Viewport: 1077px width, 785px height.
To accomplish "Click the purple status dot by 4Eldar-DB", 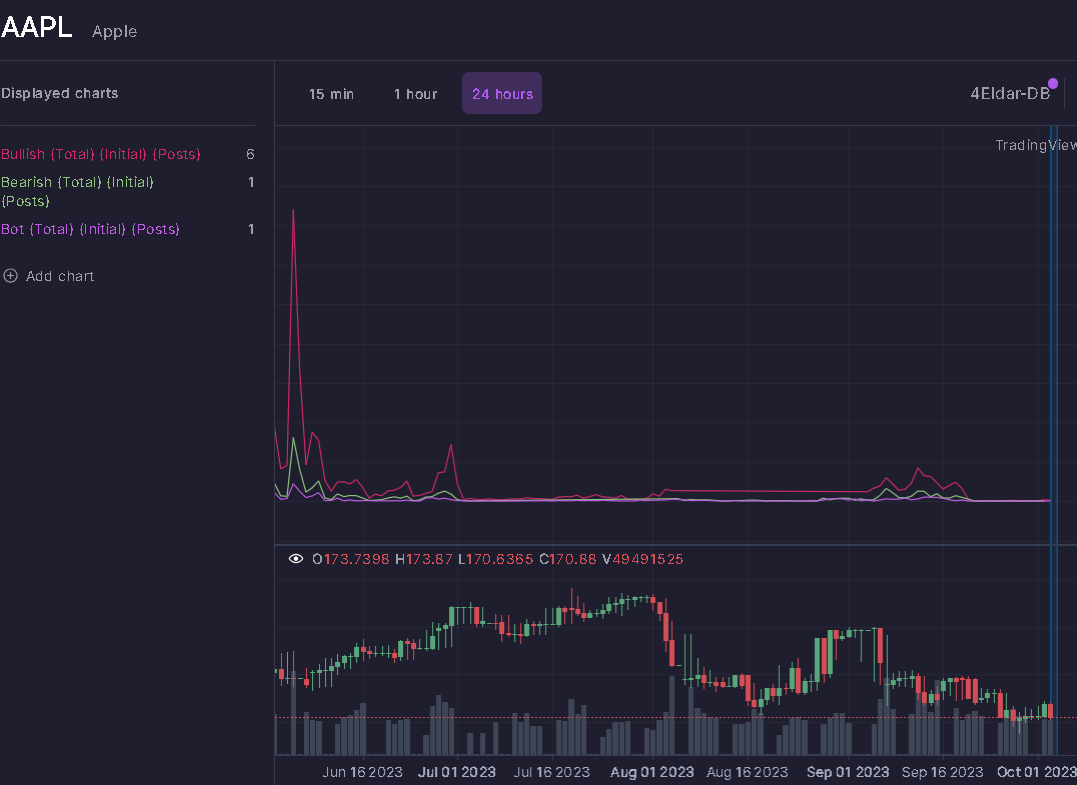I will [1053, 83].
